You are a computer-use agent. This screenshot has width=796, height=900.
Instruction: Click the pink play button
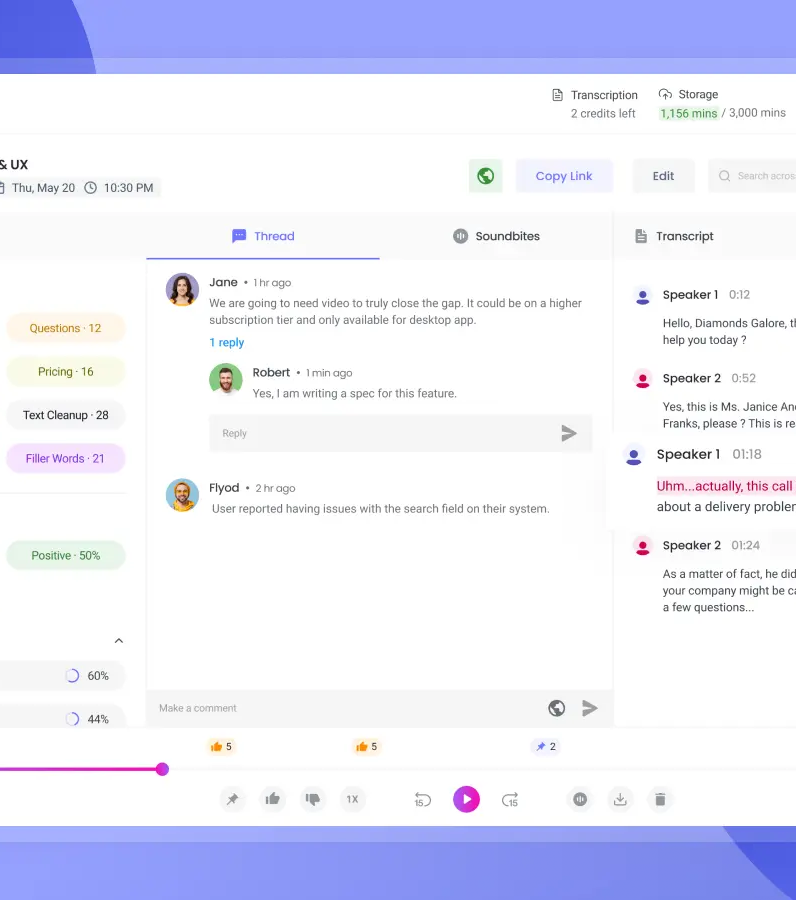[467, 799]
